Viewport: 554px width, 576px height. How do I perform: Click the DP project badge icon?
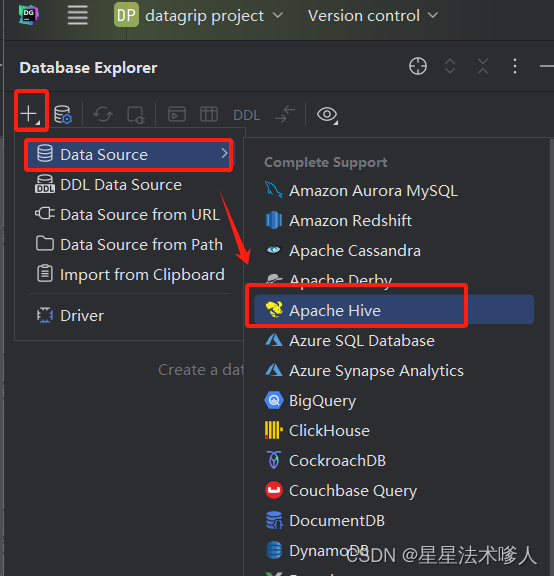click(x=126, y=15)
